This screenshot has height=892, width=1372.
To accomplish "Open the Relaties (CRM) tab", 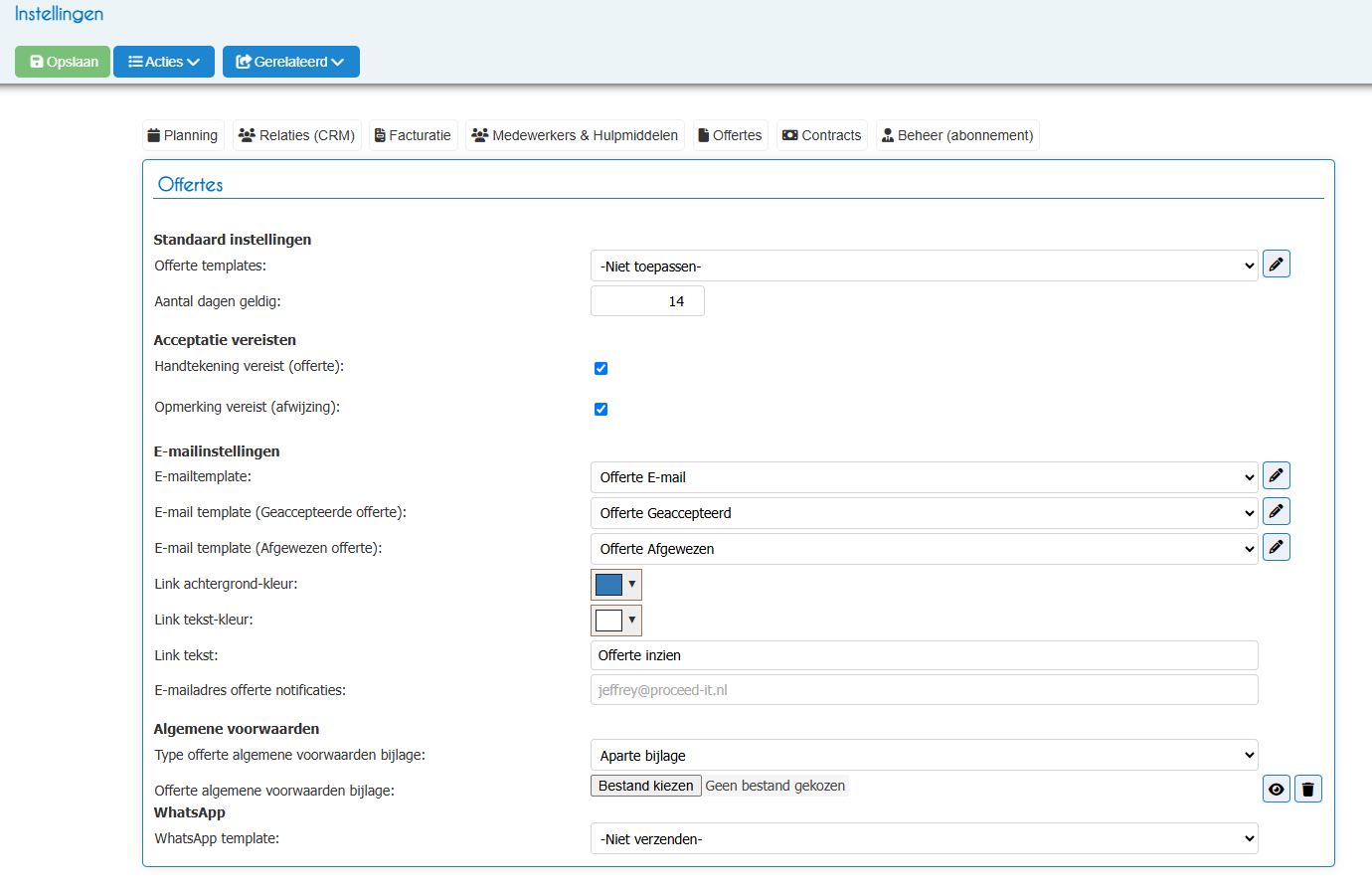I will coord(297,135).
